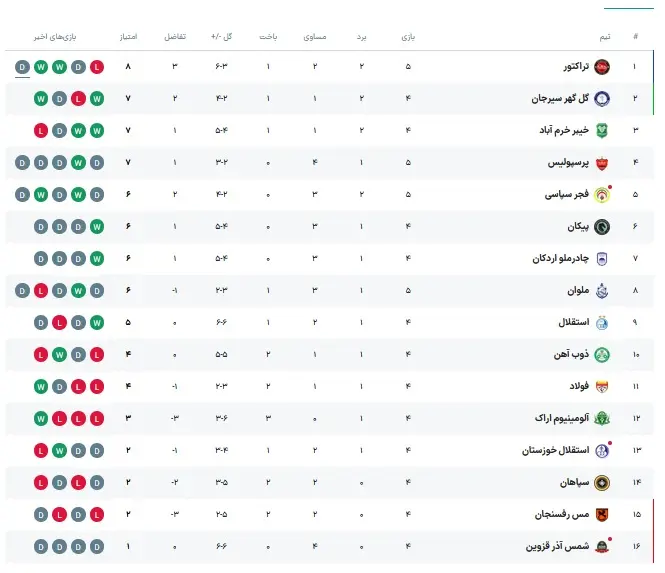
Task: Click the Malavan club crest
Action: pyautogui.click(x=602, y=291)
